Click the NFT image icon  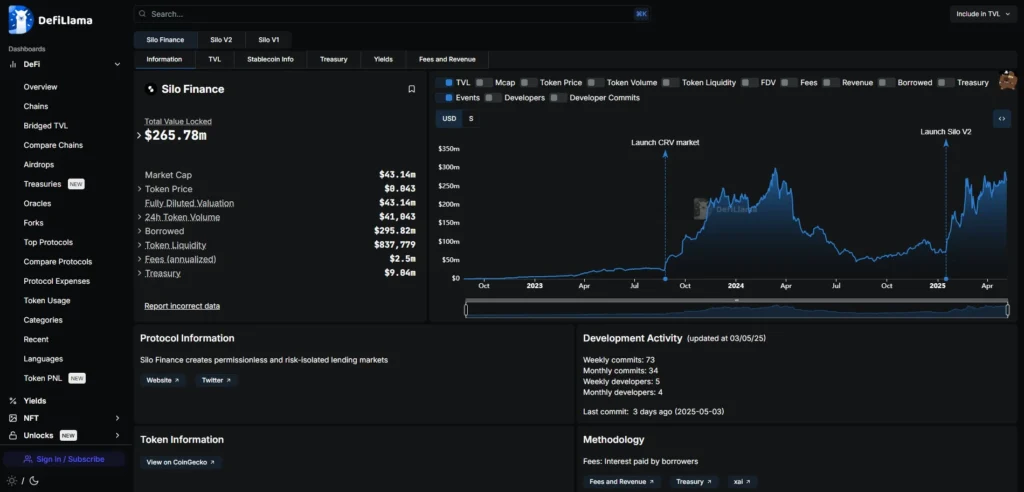12,418
